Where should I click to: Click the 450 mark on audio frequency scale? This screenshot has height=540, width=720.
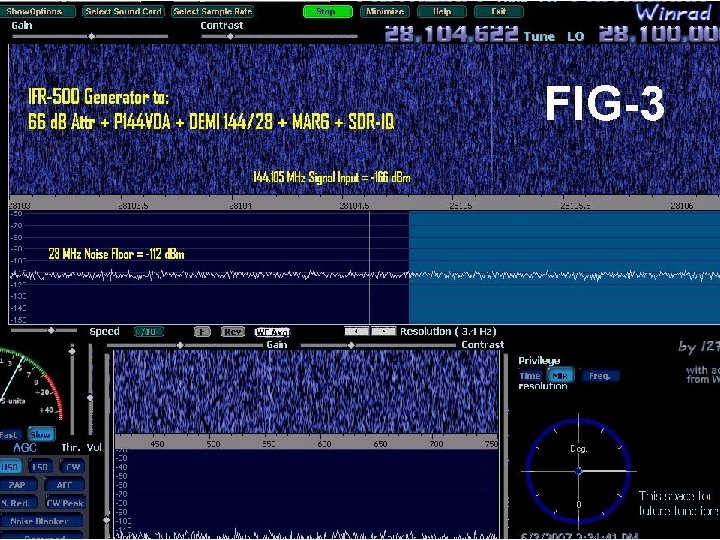[158, 444]
